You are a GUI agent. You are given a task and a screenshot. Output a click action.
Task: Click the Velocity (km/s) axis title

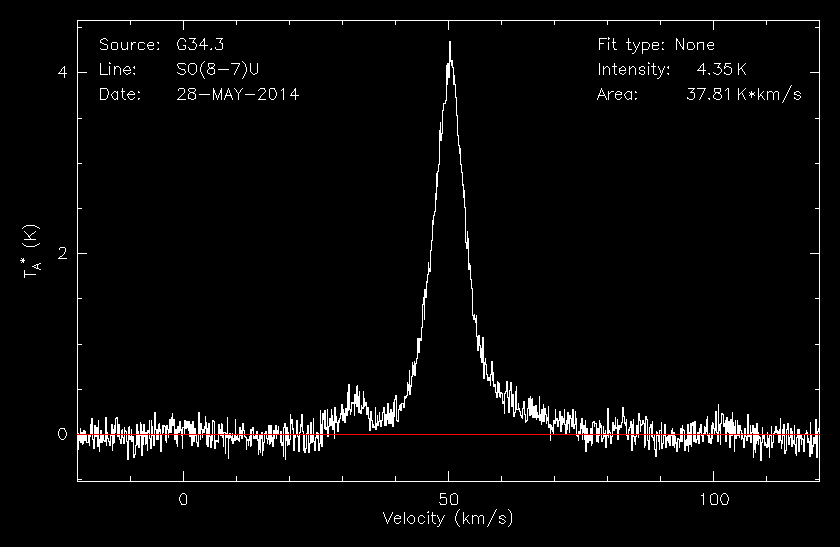(x=448, y=518)
